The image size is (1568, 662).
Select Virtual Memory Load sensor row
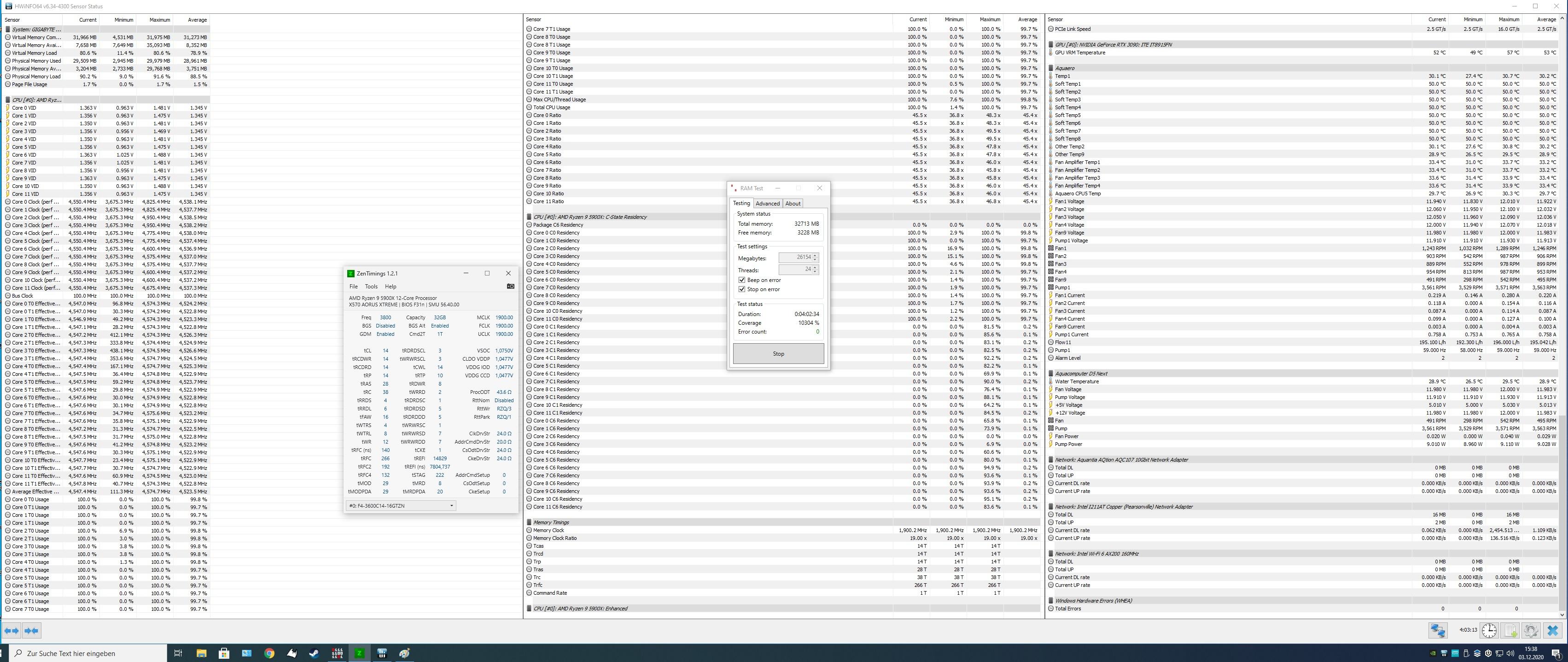point(106,53)
